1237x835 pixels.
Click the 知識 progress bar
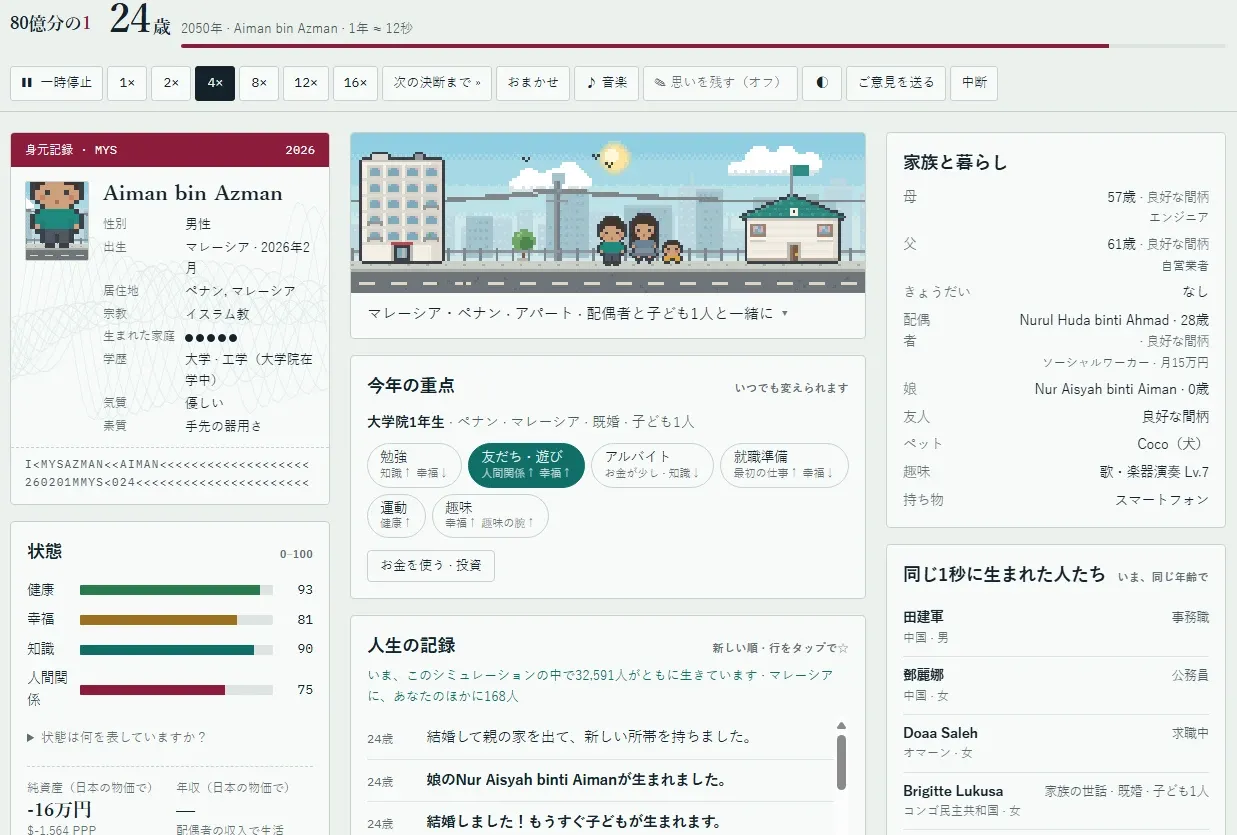[x=176, y=649]
